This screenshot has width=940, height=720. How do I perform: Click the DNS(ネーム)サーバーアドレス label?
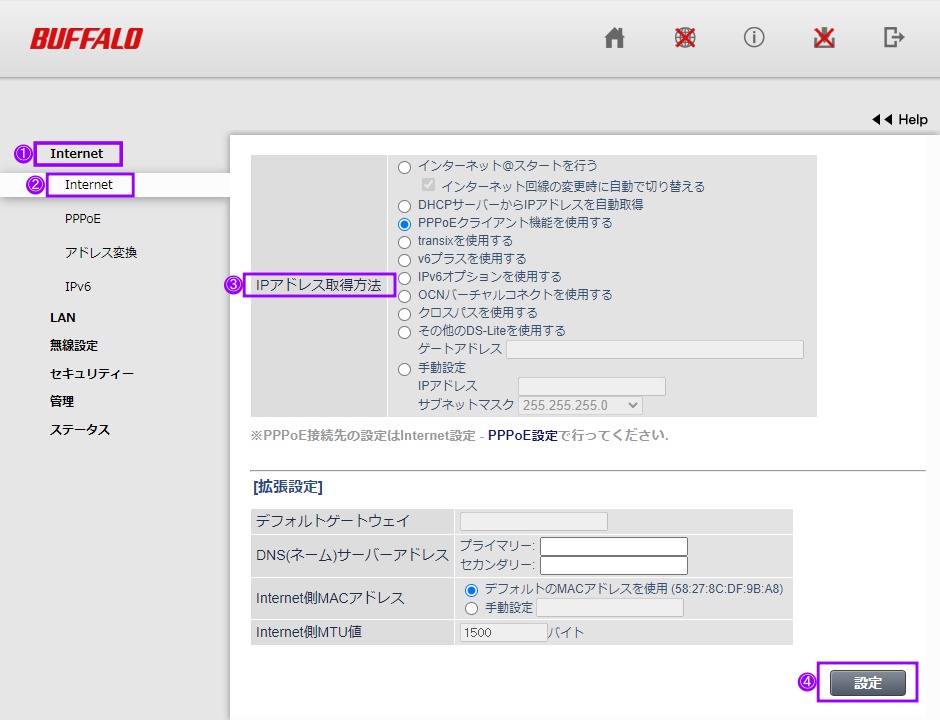pyautogui.click(x=352, y=555)
